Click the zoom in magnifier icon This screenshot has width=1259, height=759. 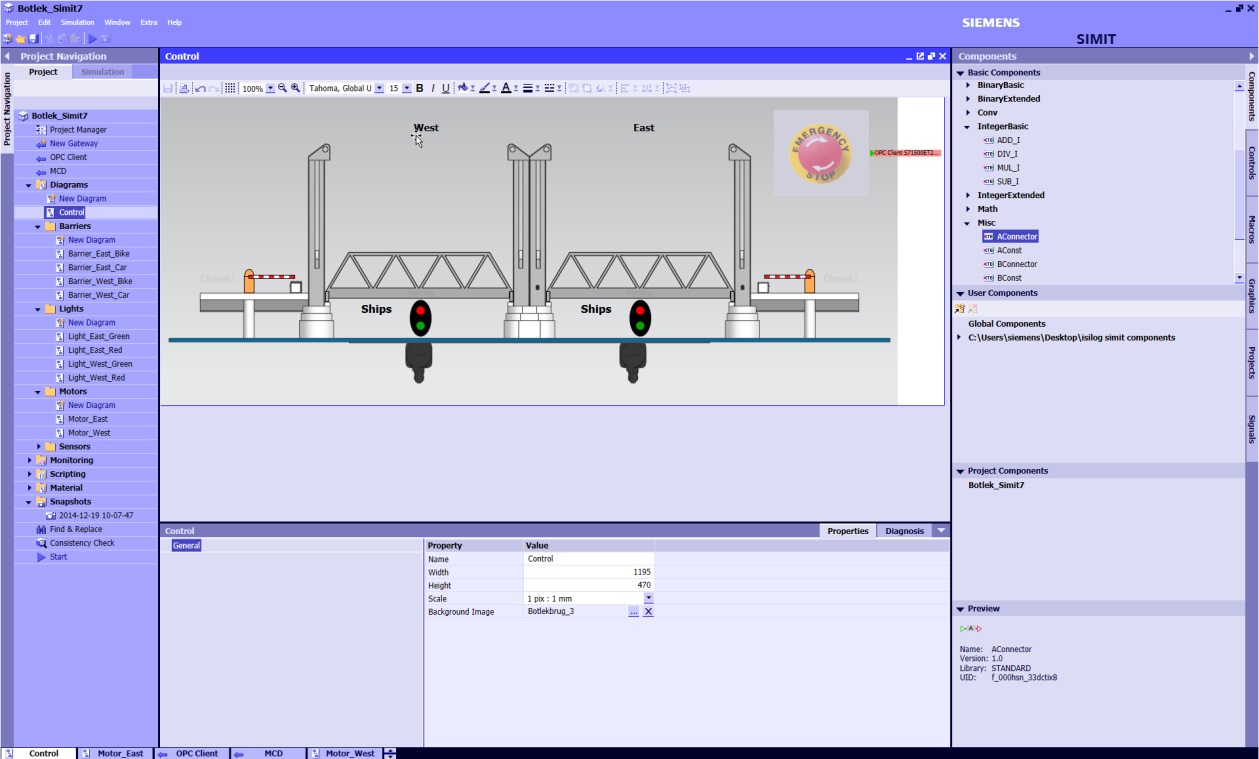[296, 88]
